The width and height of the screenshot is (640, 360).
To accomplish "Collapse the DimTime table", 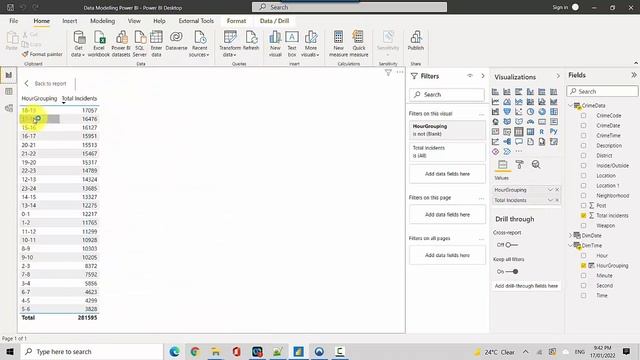I will pyautogui.click(x=570, y=245).
